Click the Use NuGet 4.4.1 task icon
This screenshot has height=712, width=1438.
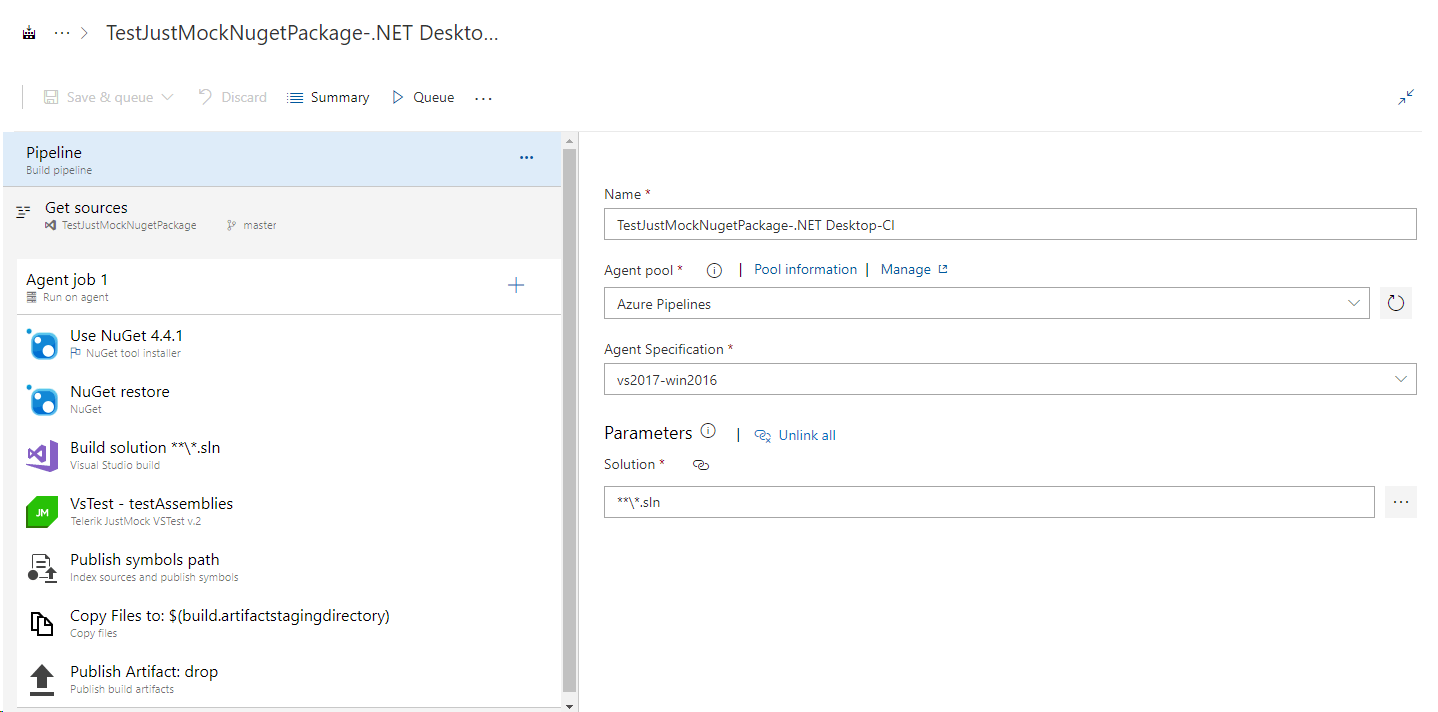tap(42, 344)
